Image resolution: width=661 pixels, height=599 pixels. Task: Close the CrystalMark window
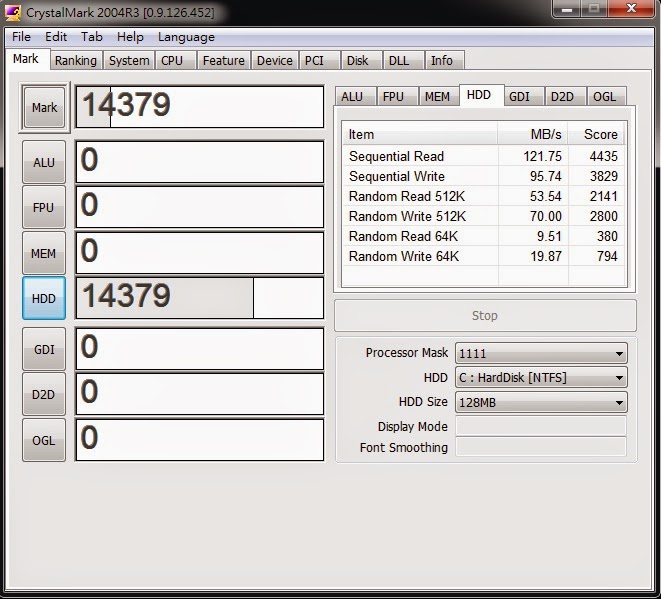631,8
